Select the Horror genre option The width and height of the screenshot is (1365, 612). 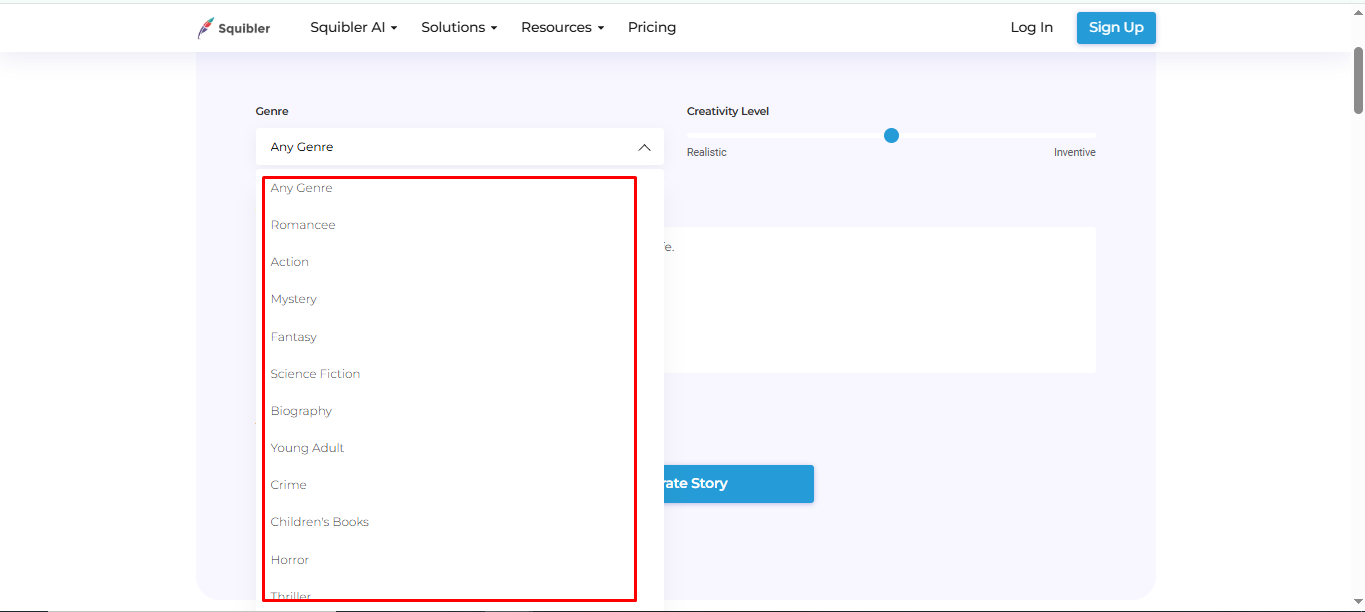(289, 559)
